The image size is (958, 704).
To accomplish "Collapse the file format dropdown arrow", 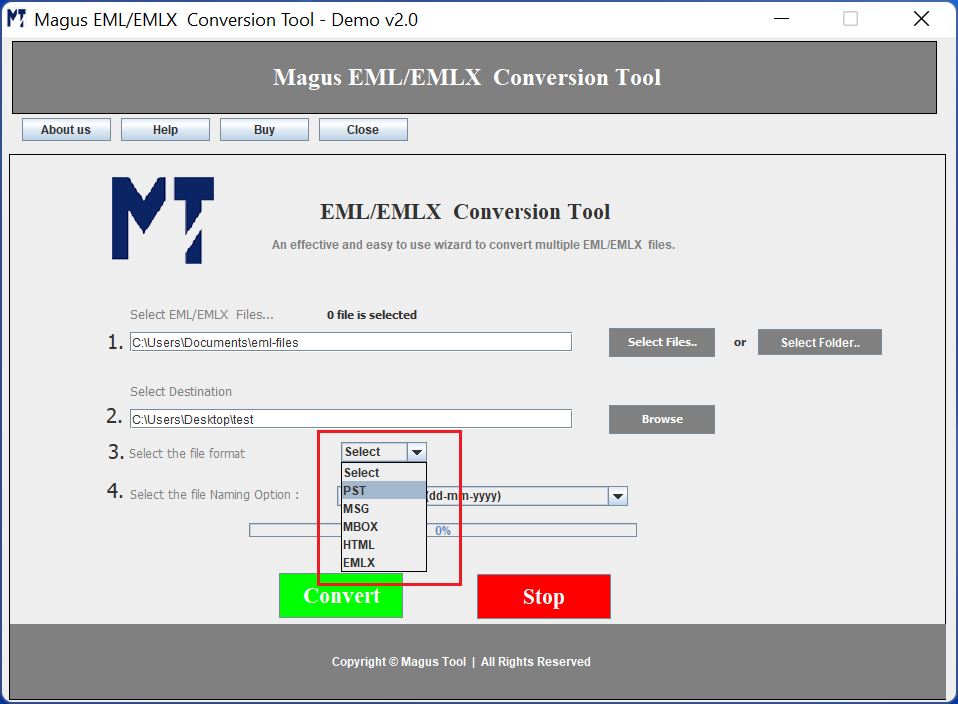I will click(417, 452).
